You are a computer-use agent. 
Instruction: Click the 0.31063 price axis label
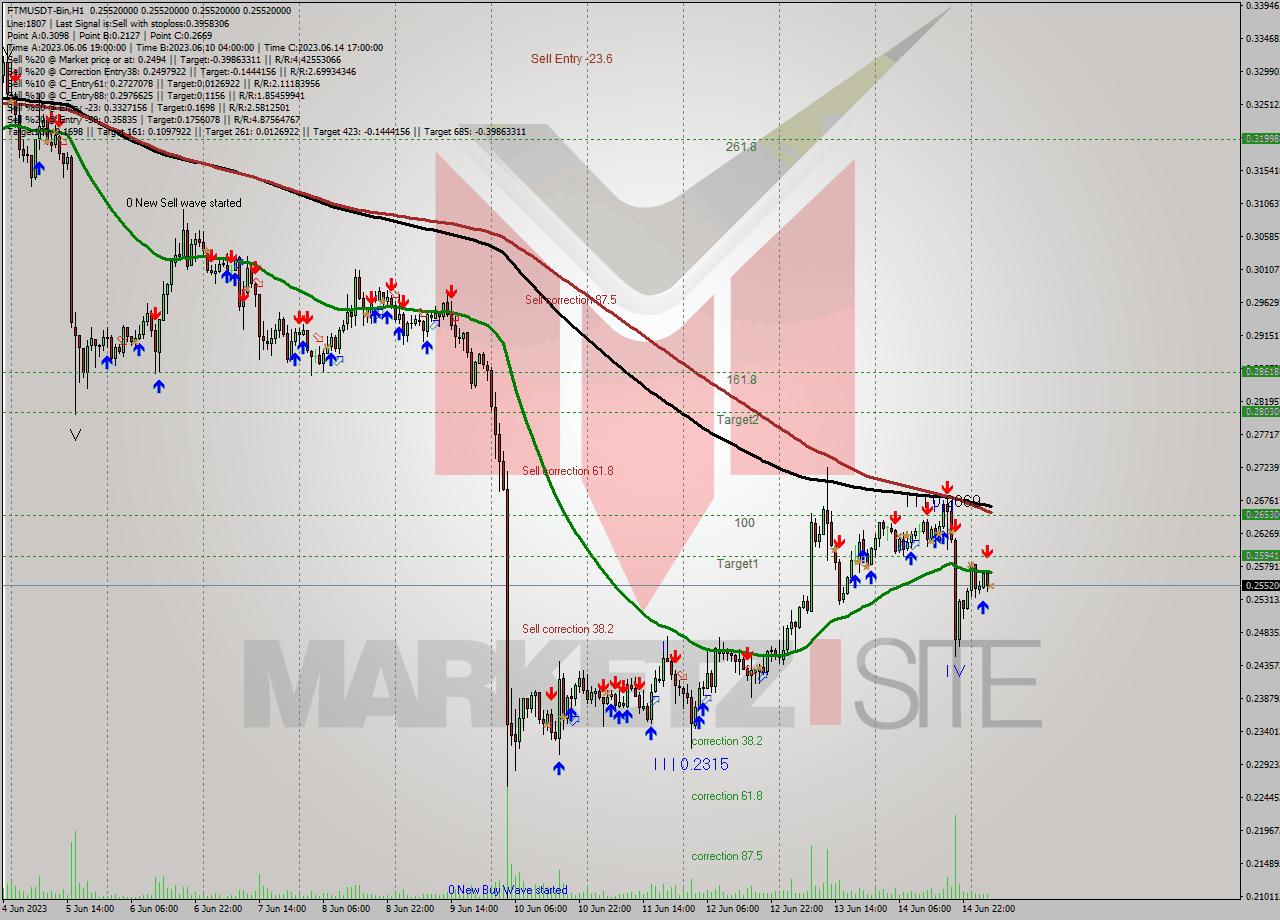[x=1263, y=204]
